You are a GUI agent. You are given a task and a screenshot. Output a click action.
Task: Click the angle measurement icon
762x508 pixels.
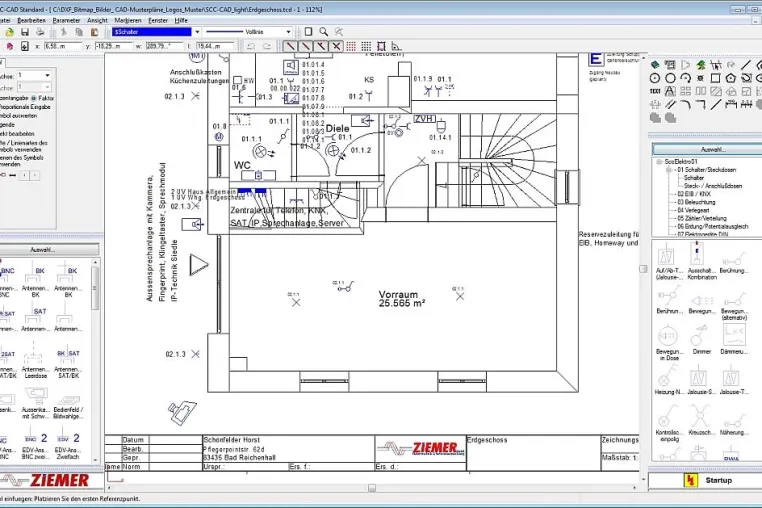tap(397, 46)
